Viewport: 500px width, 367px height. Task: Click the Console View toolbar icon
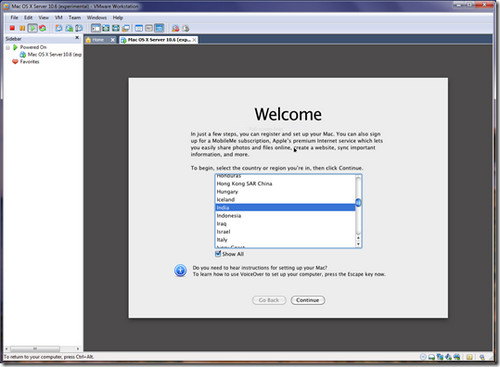tap(159, 28)
